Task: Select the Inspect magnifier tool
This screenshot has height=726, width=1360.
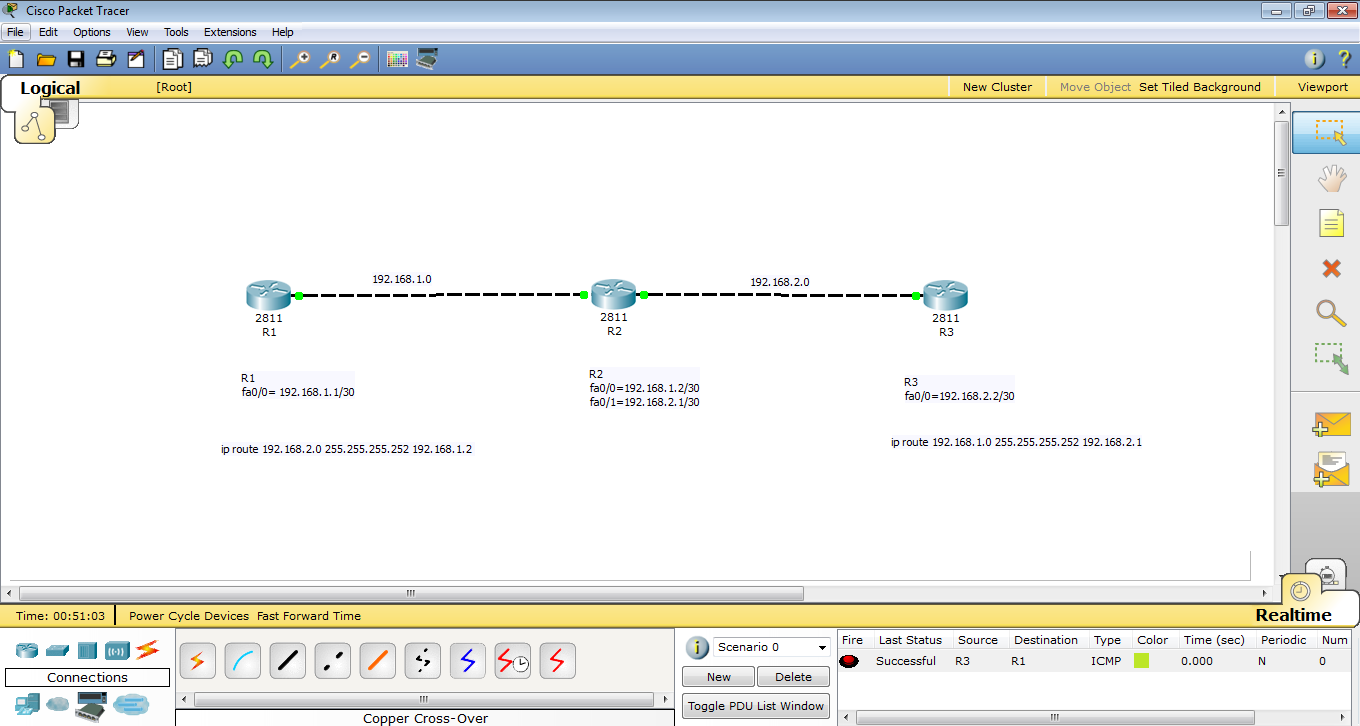Action: (x=1330, y=314)
